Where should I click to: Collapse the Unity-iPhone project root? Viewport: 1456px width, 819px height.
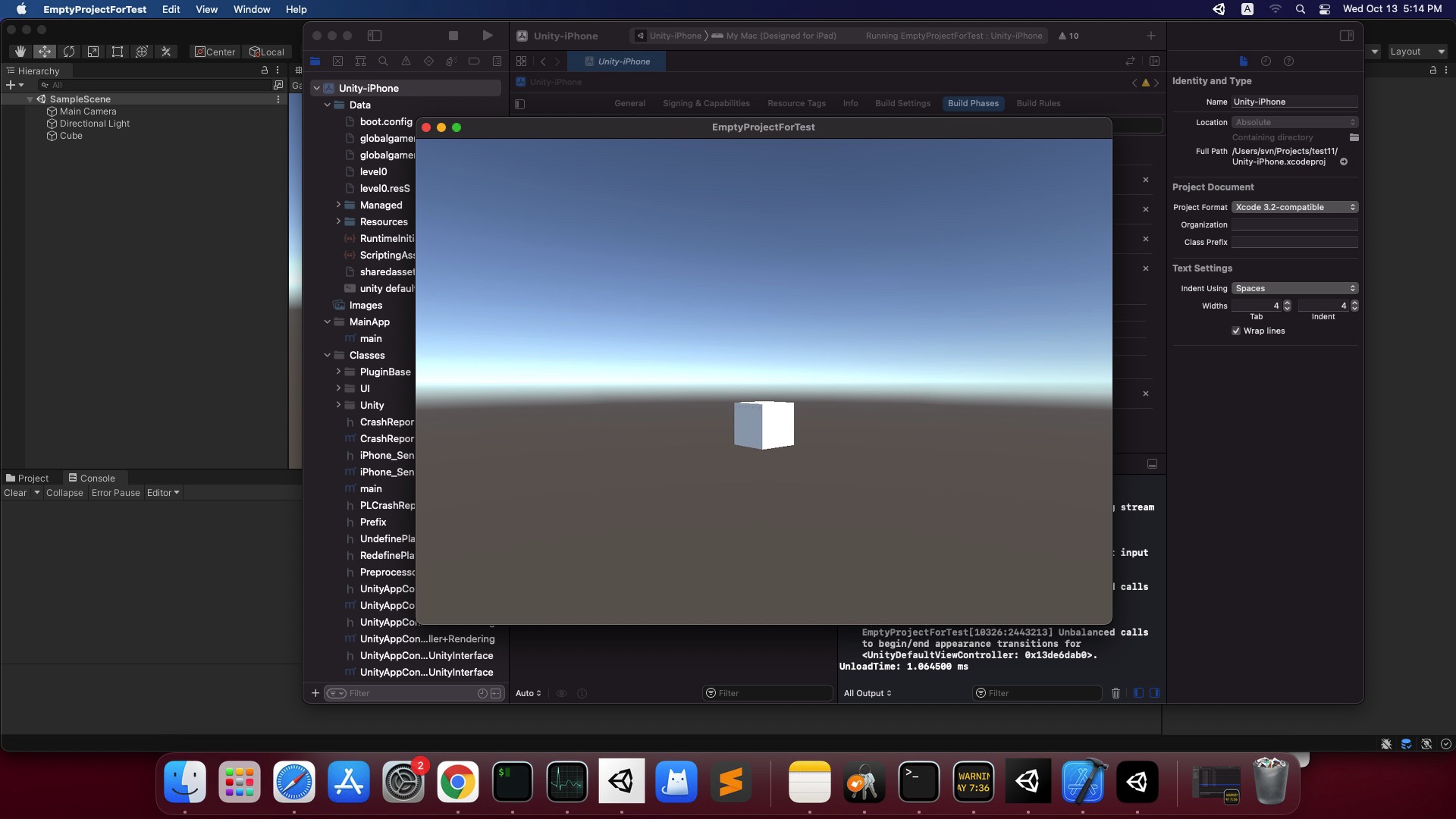[316, 88]
